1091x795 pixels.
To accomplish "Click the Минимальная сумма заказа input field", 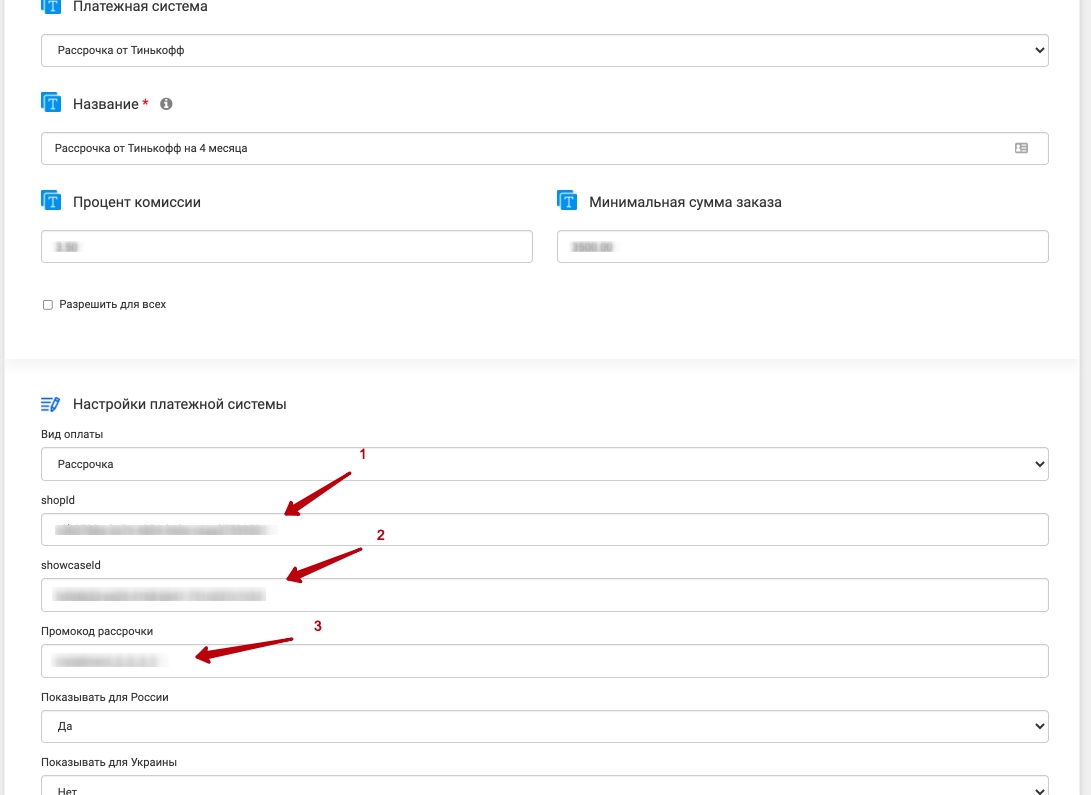I will (803, 247).
